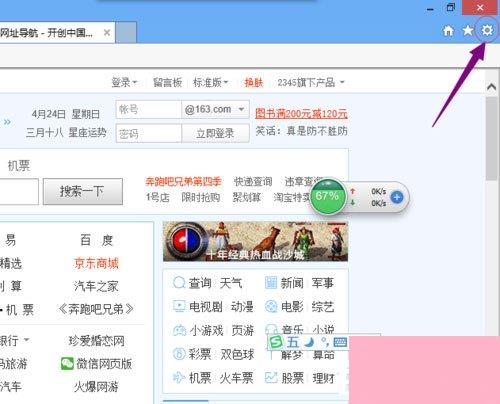Open a new blank tab
The image size is (500, 404).
(126, 32)
